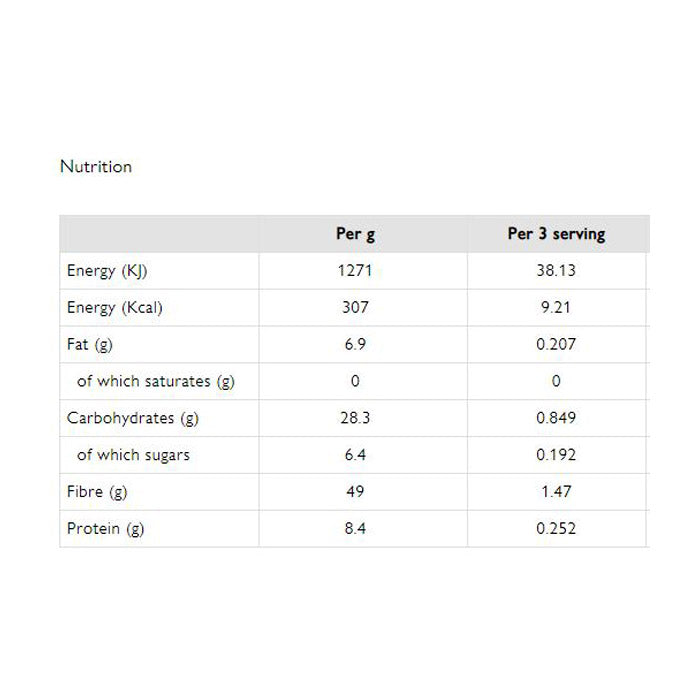Click the 8.4 protein value cell
The width and height of the screenshot is (700, 700).
point(355,529)
